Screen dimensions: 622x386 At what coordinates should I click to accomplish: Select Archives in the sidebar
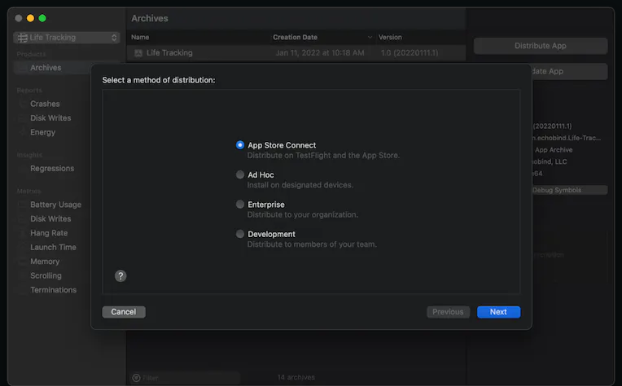[x=46, y=67]
